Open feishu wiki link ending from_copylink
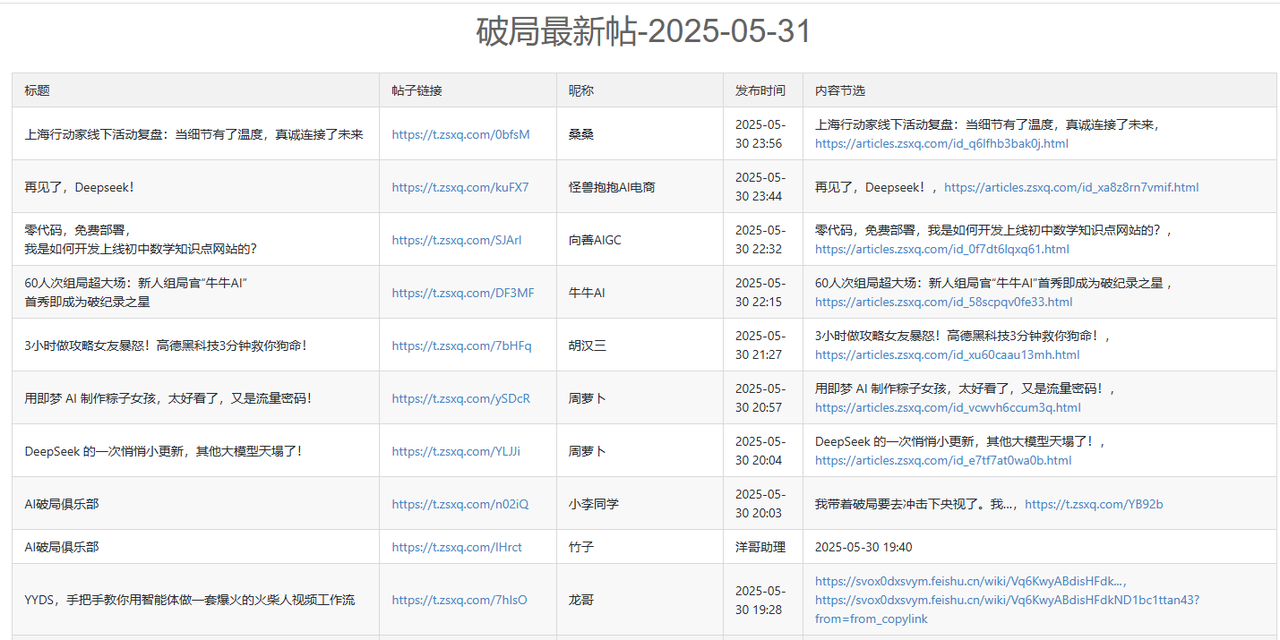This screenshot has height=640, width=1280. (1007, 609)
